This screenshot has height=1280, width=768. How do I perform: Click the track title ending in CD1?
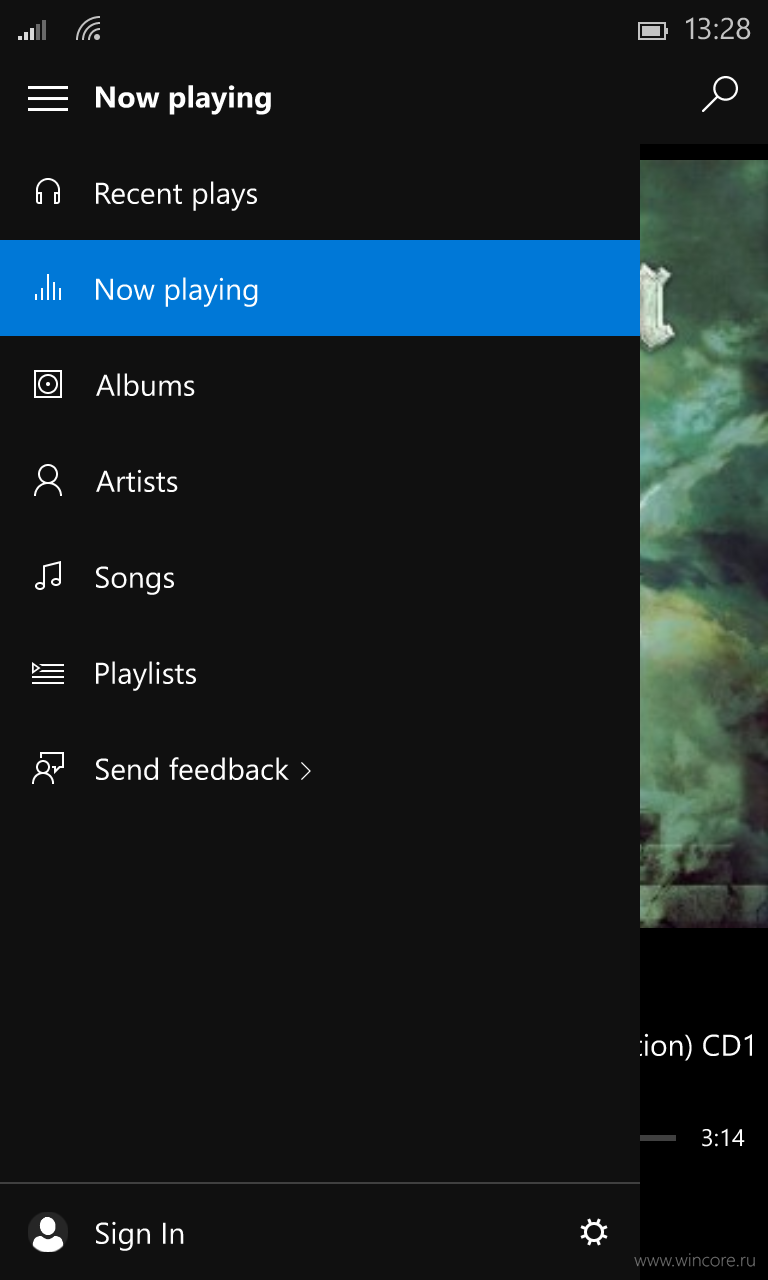click(698, 1046)
